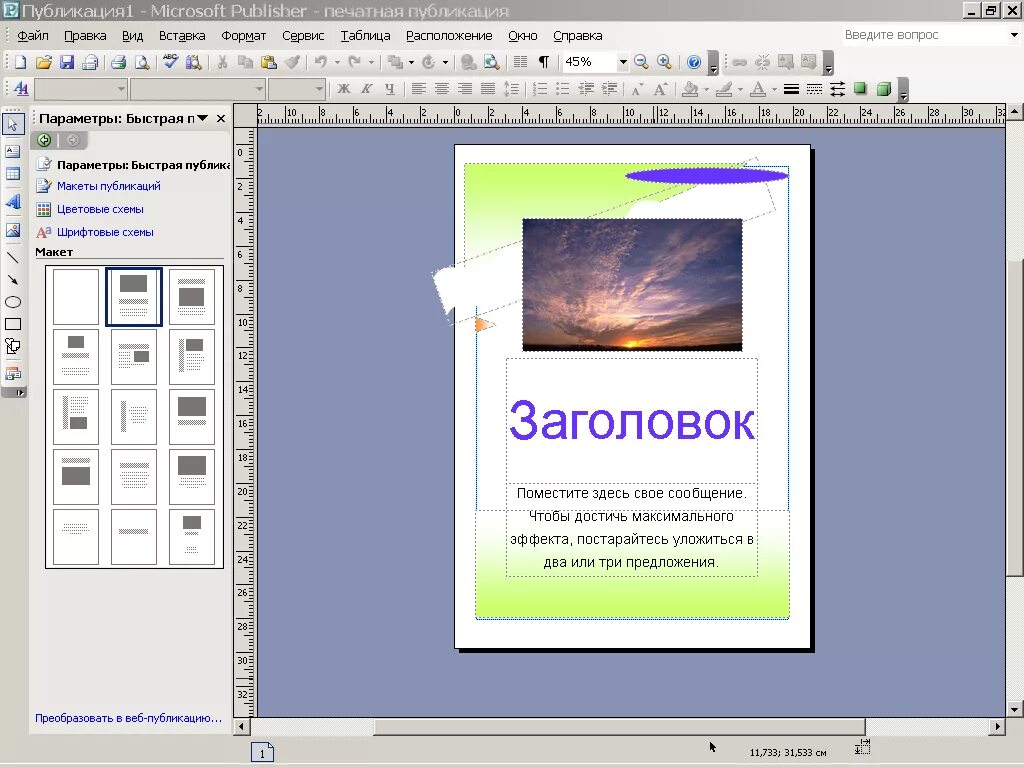Click the Dash Style icon
Screen dimensions: 1024x768
pos(814,89)
